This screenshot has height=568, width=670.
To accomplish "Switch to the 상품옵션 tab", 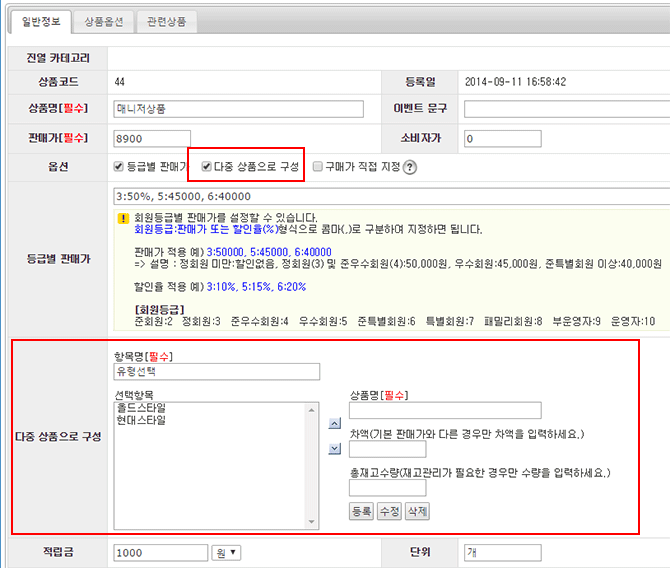I will (107, 20).
